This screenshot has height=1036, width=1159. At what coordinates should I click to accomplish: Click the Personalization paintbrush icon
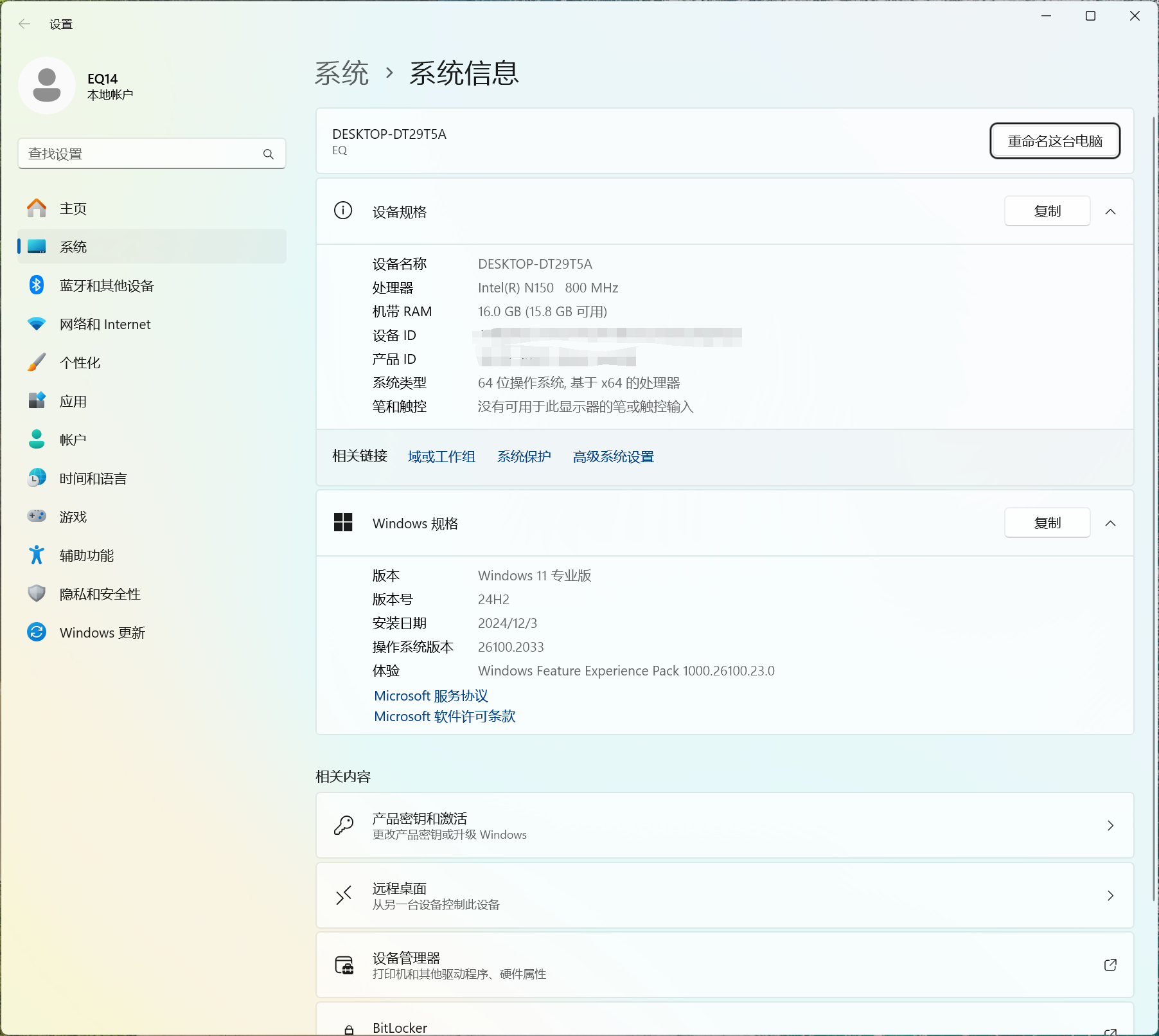37,362
